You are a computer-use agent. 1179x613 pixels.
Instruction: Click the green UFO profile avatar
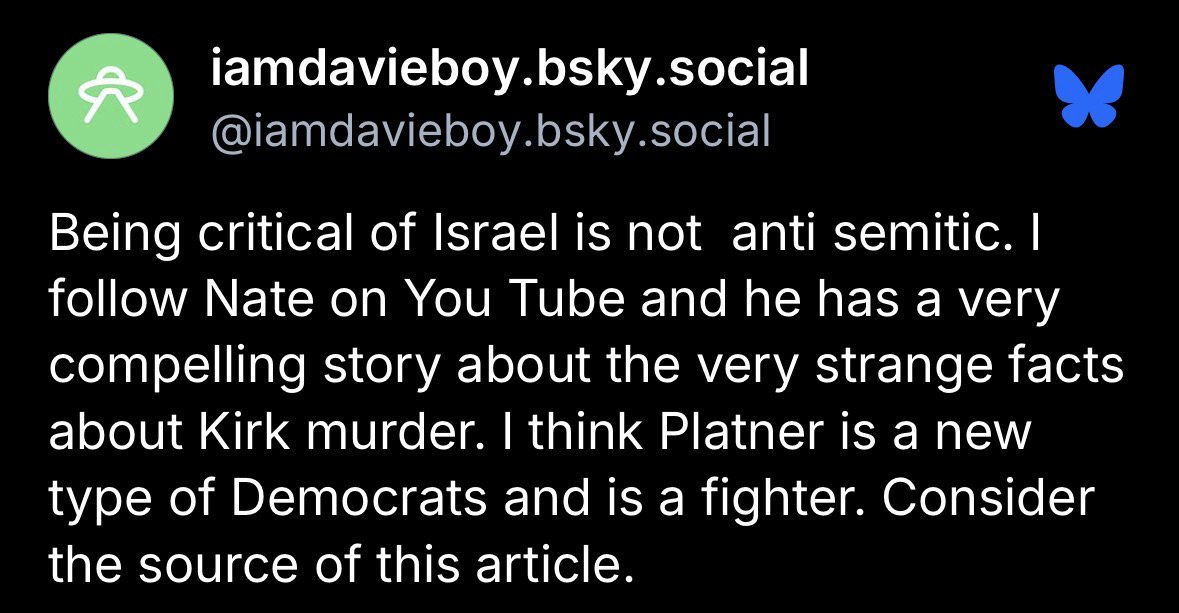click(x=111, y=96)
